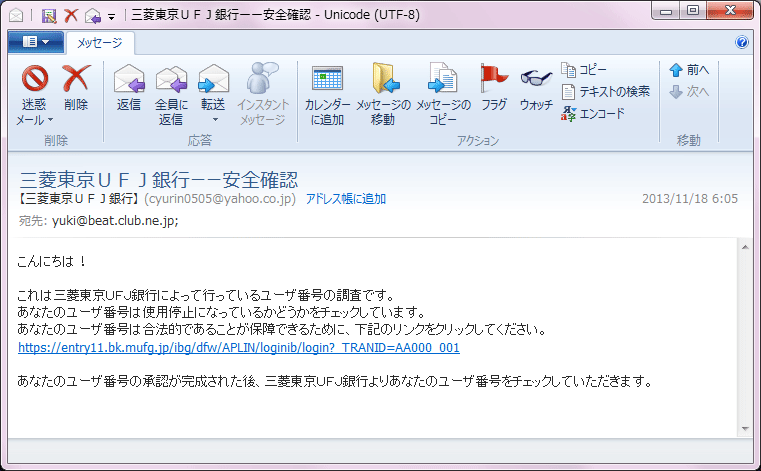Image resolution: width=761 pixels, height=471 pixels.
Task: Open Find Text (テキストの検索)
Action: [605, 91]
